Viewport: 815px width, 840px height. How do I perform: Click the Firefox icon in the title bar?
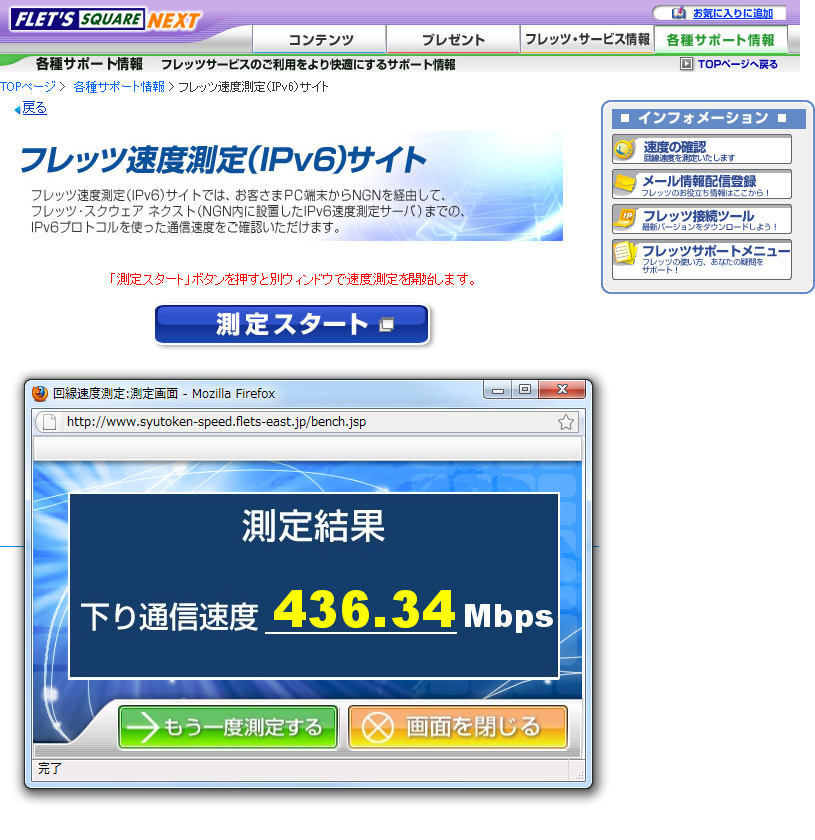click(x=40, y=393)
